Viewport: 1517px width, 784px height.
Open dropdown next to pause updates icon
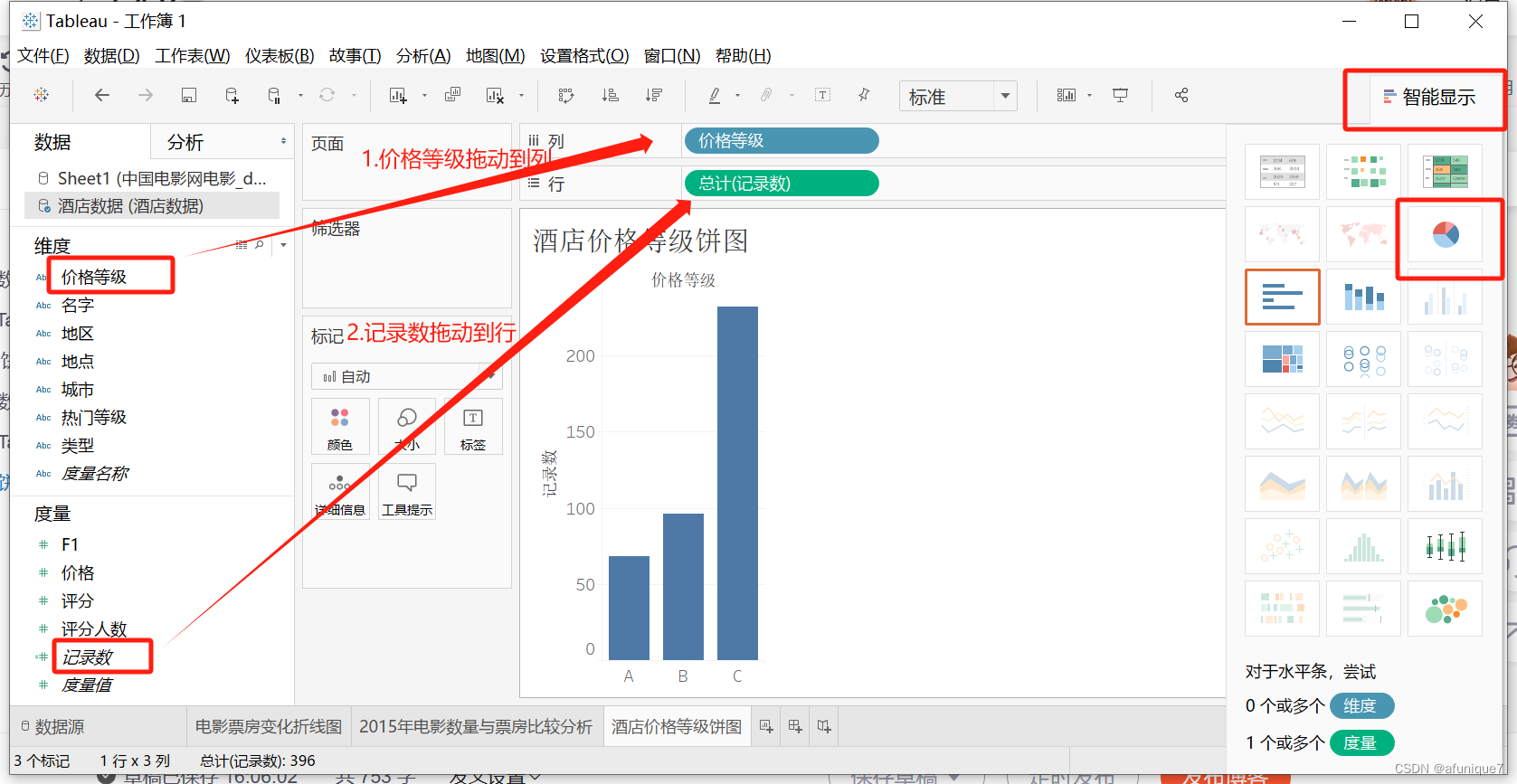click(300, 95)
